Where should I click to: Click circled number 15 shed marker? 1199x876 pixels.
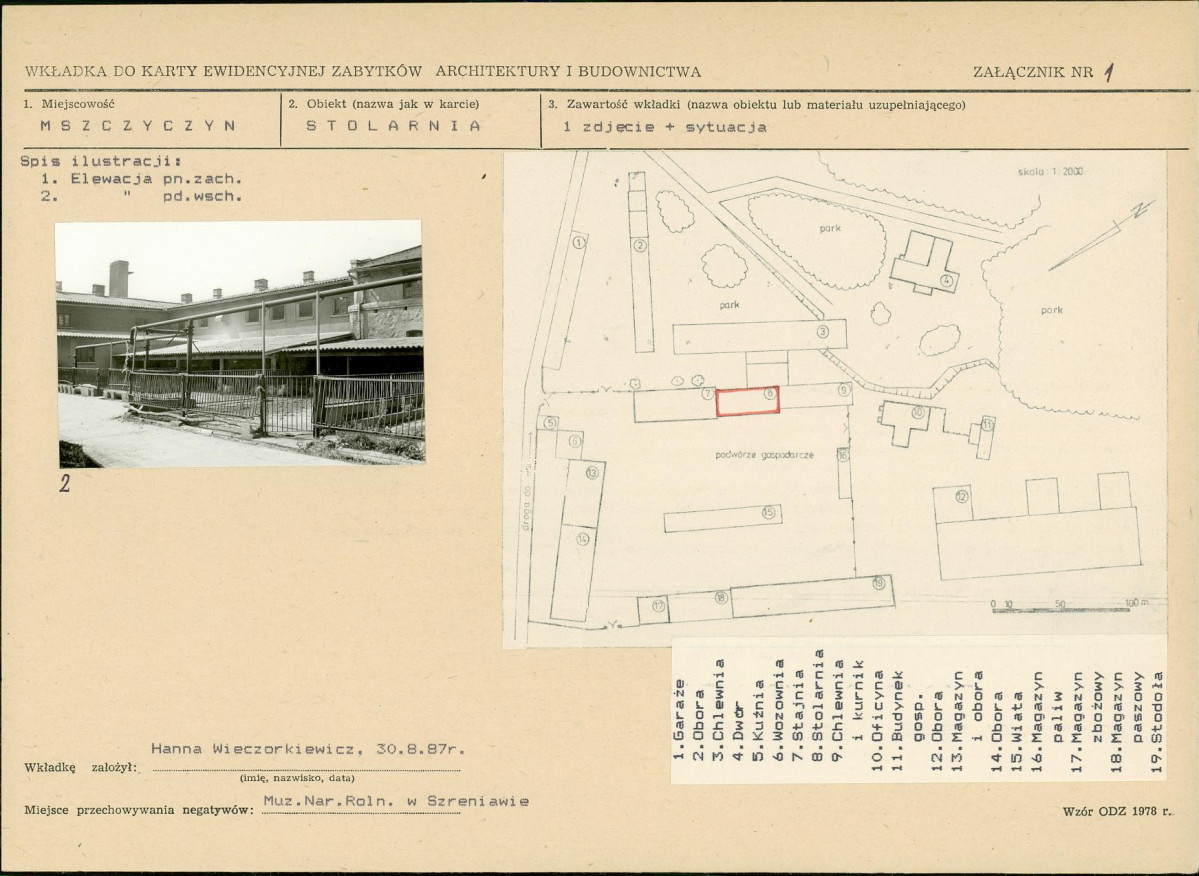click(768, 512)
